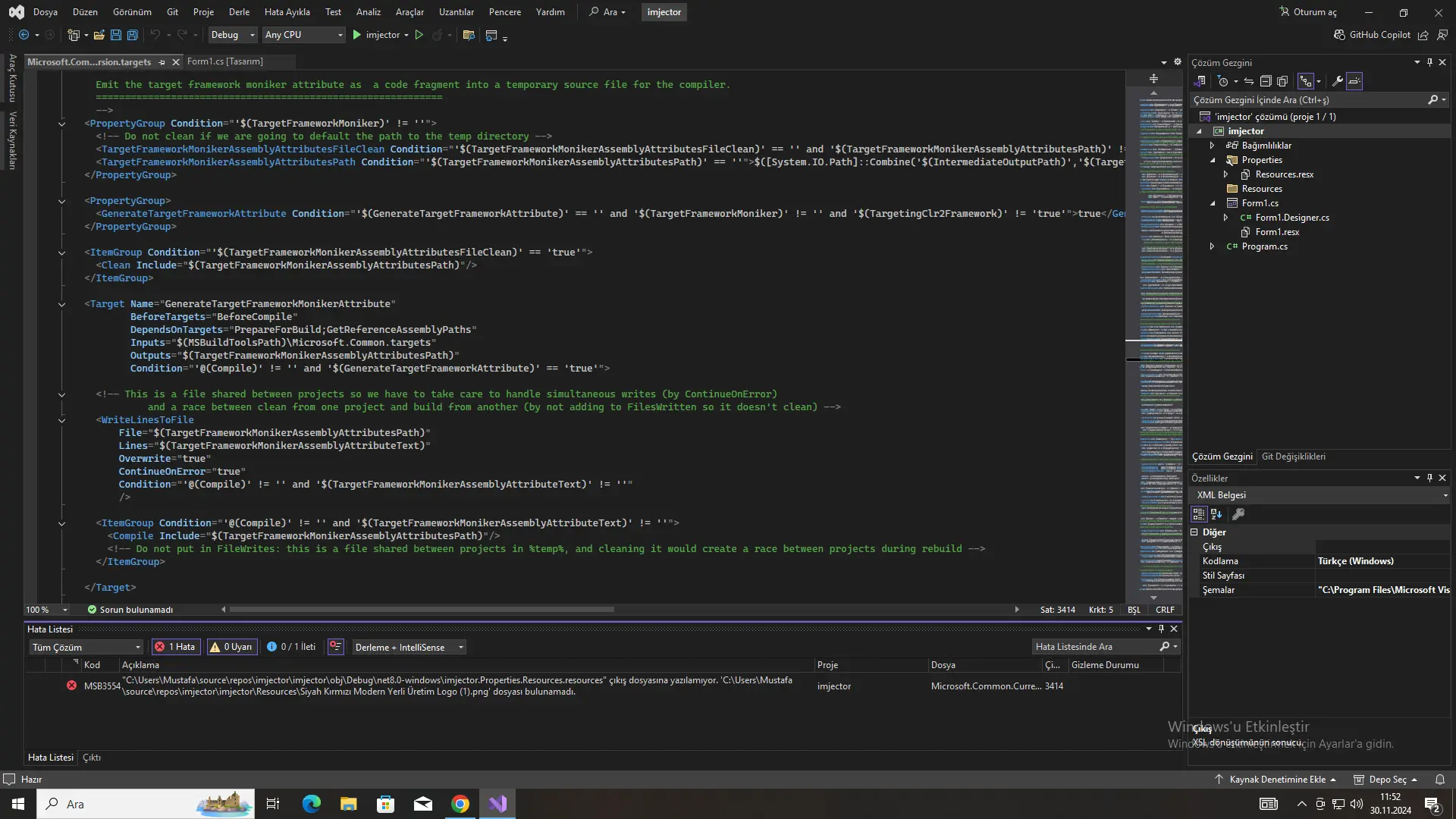Collapse the Diğer property category
The height and width of the screenshot is (819, 1456).
[1194, 532]
